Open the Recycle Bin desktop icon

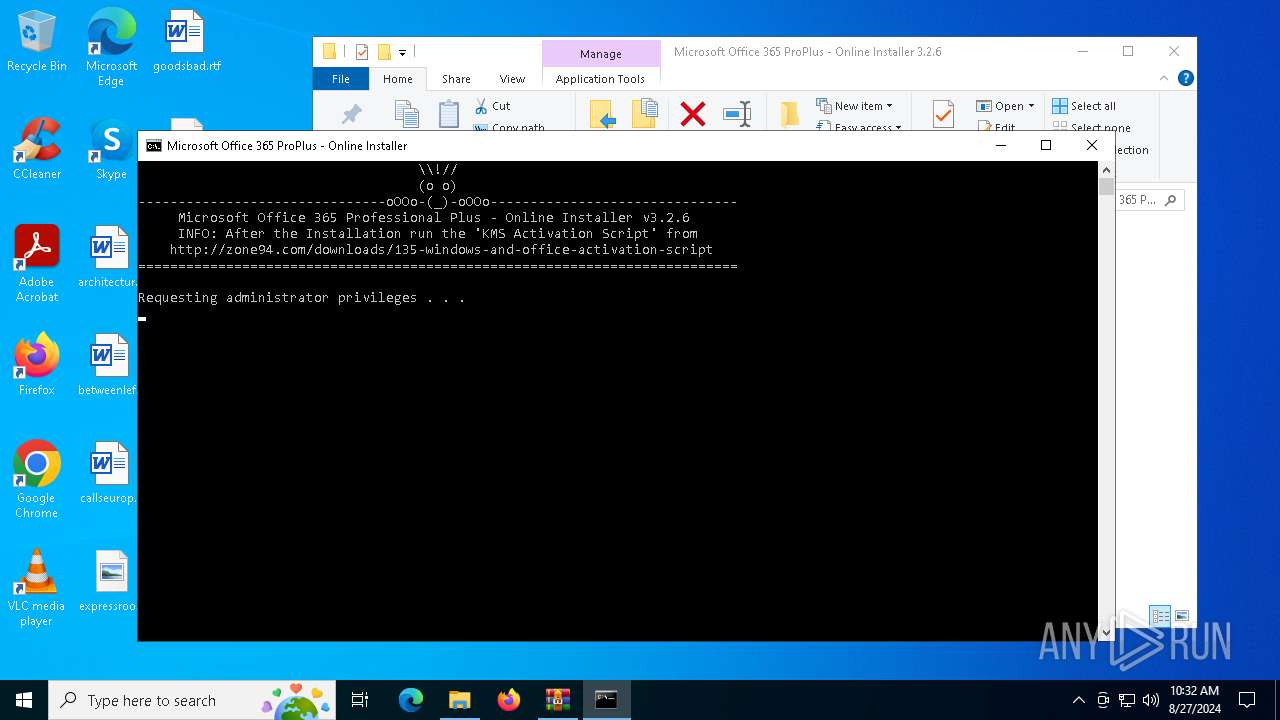pos(37,42)
